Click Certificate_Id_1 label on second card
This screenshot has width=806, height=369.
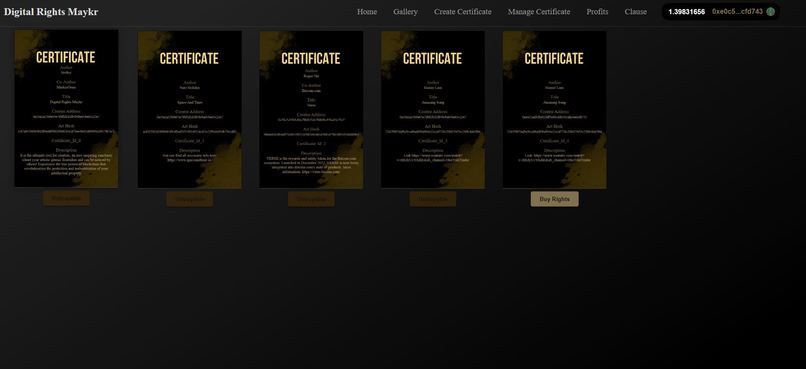coord(190,141)
